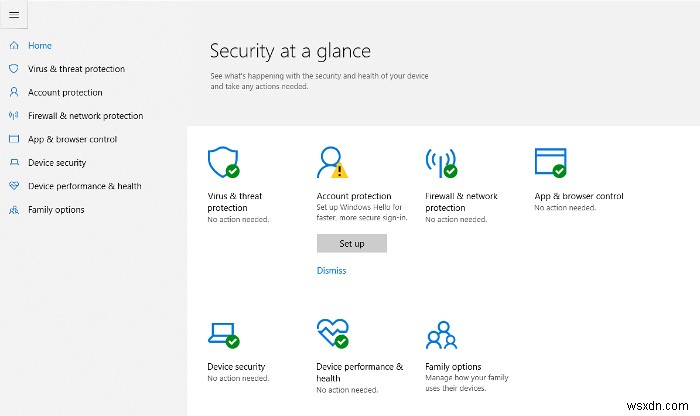Select Account protection in the sidebar
The image size is (700, 416).
[x=65, y=92]
